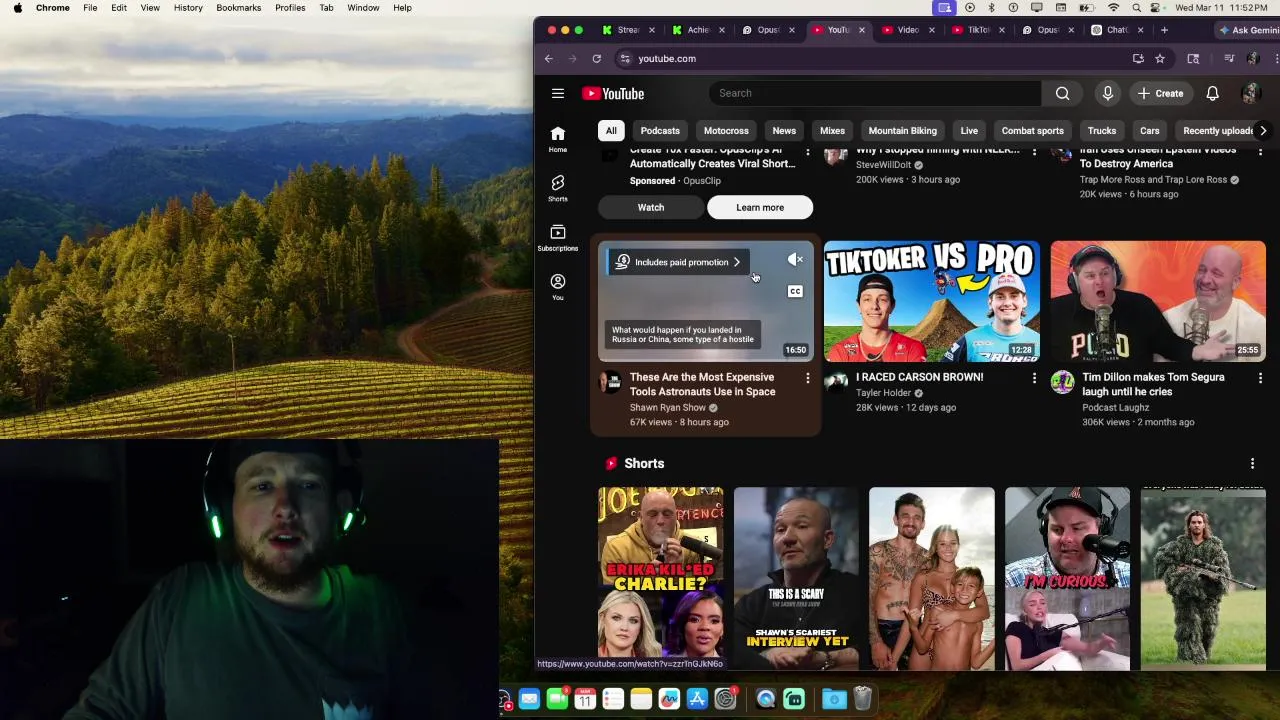Select the News filter chip
Image resolution: width=1280 pixels, height=720 pixels.
[x=784, y=131]
